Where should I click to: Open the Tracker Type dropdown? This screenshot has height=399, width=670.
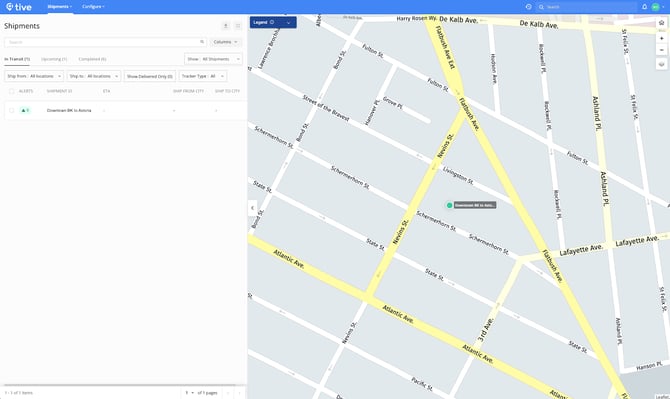[203, 76]
